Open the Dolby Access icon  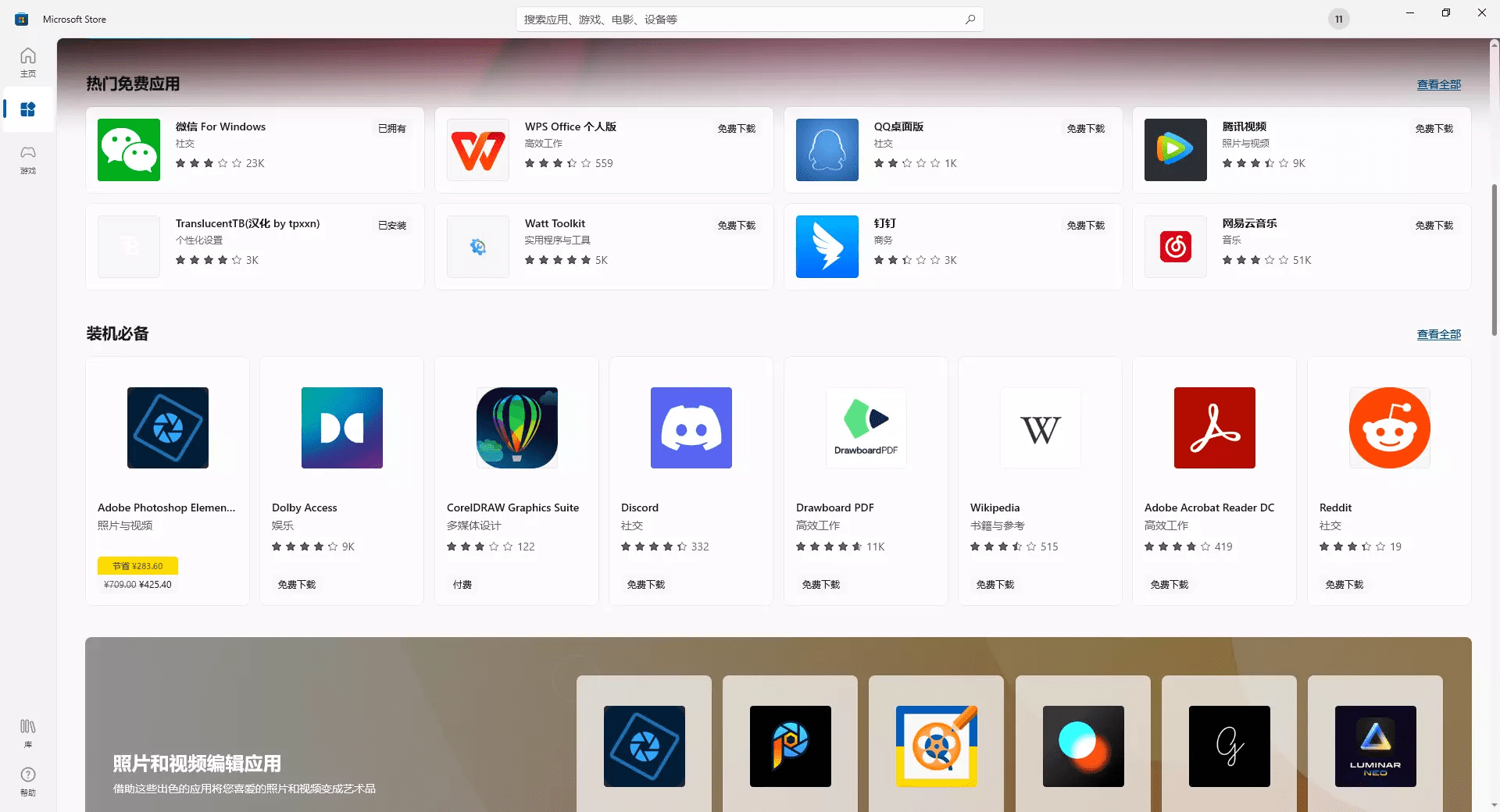click(342, 428)
